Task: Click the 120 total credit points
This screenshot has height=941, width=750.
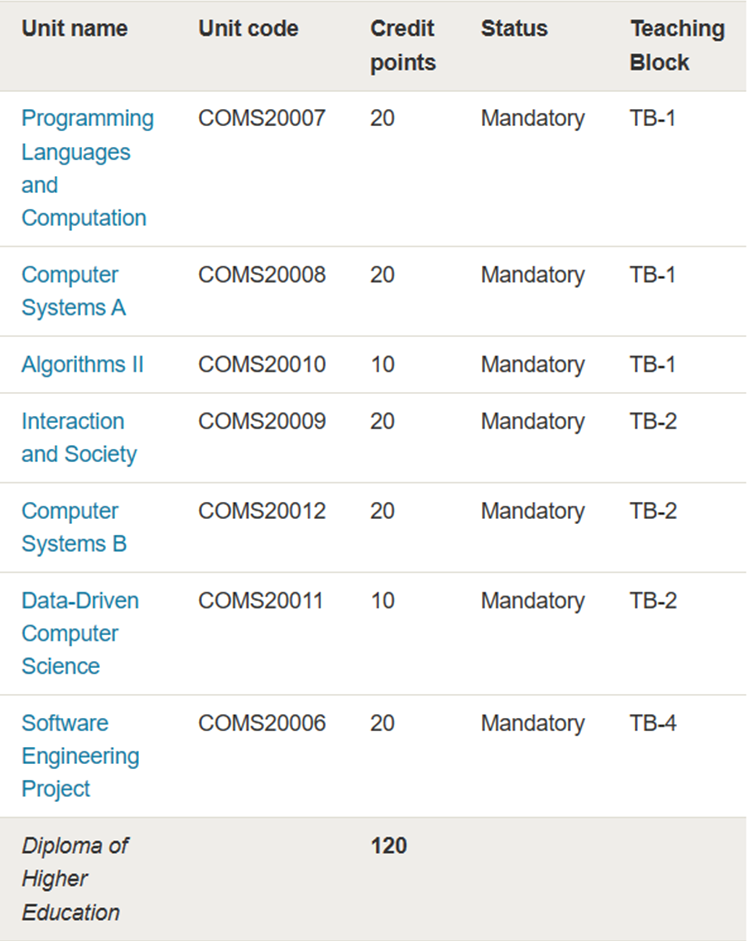Action: pyautogui.click(x=389, y=846)
